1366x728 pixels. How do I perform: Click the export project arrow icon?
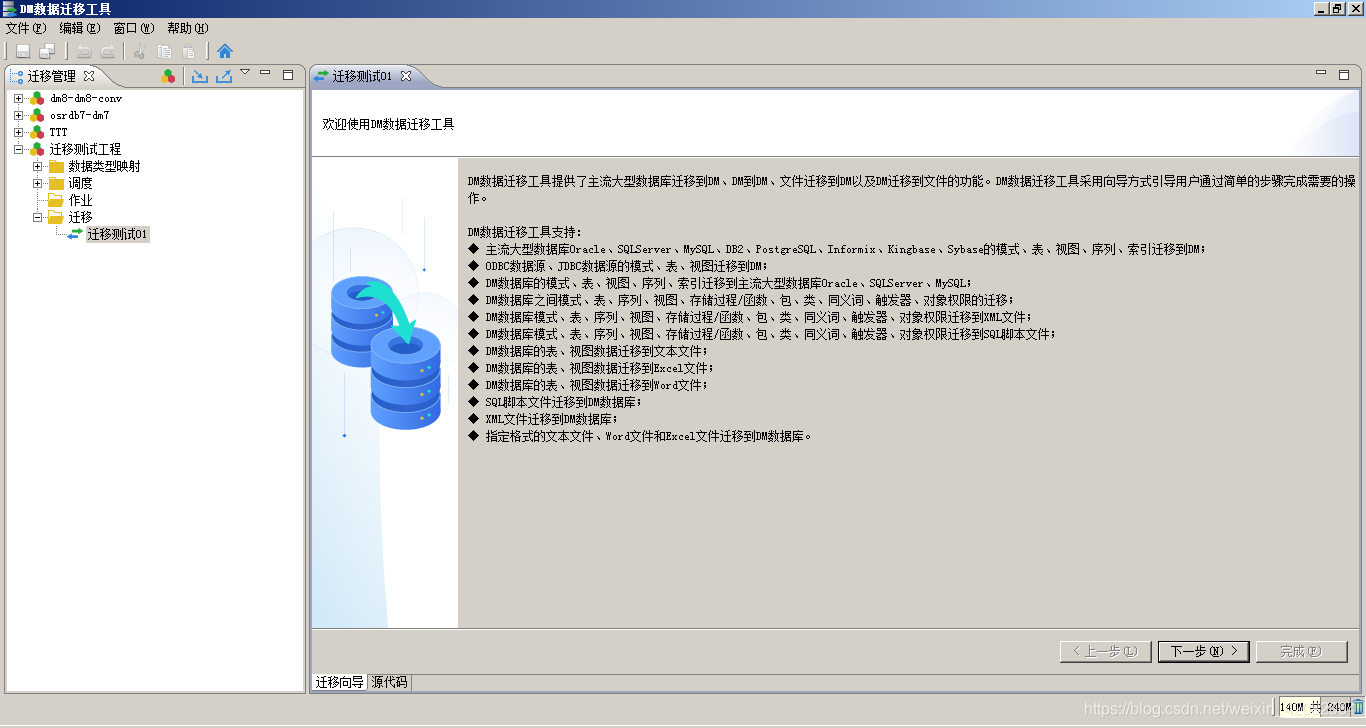224,76
